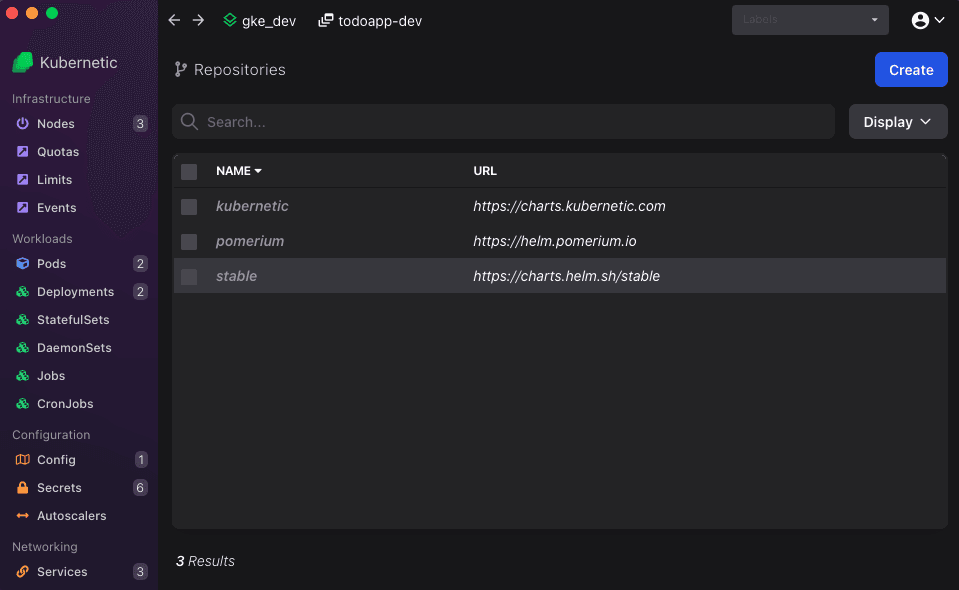Click the Kubernetic app title
959x590 pixels.
[78, 62]
